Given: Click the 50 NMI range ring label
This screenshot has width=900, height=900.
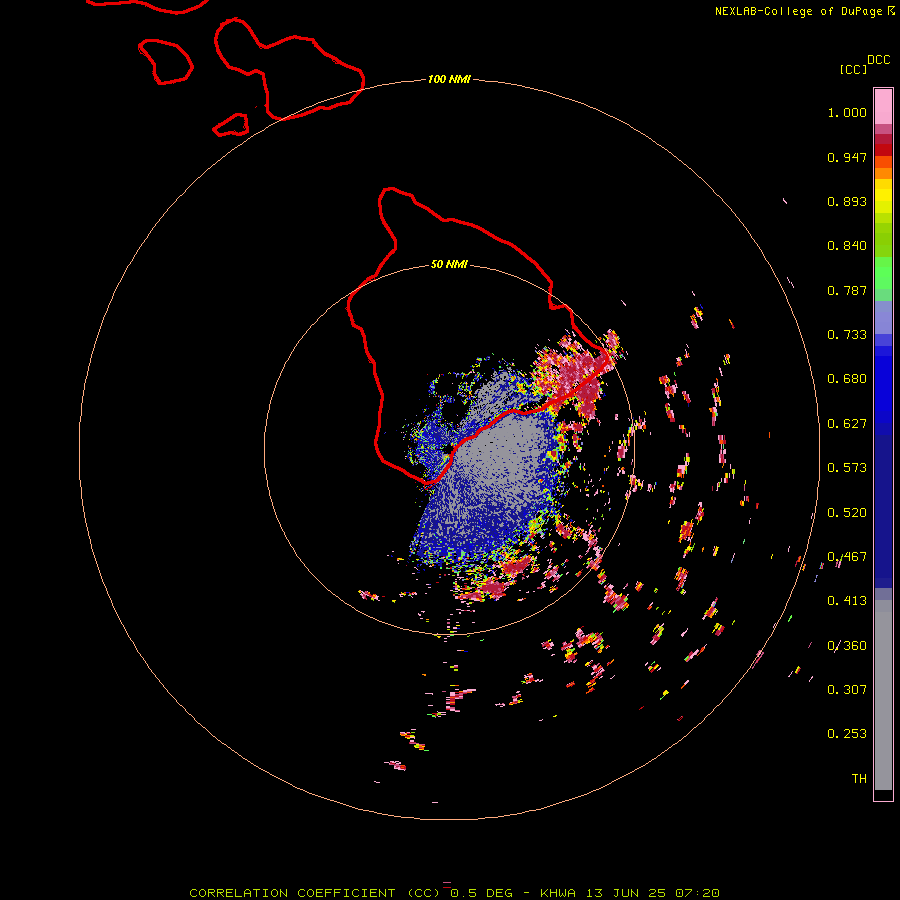Looking at the screenshot, I should point(449,265).
